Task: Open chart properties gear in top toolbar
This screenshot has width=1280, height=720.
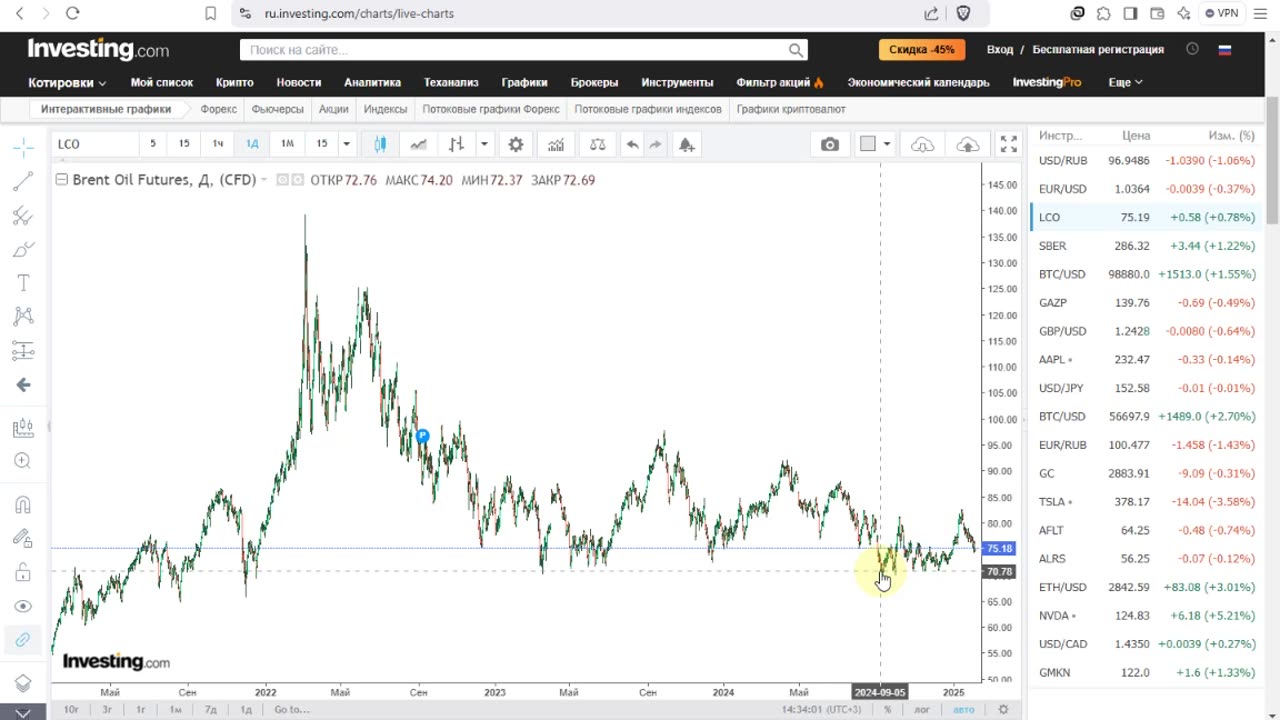Action: click(x=516, y=144)
